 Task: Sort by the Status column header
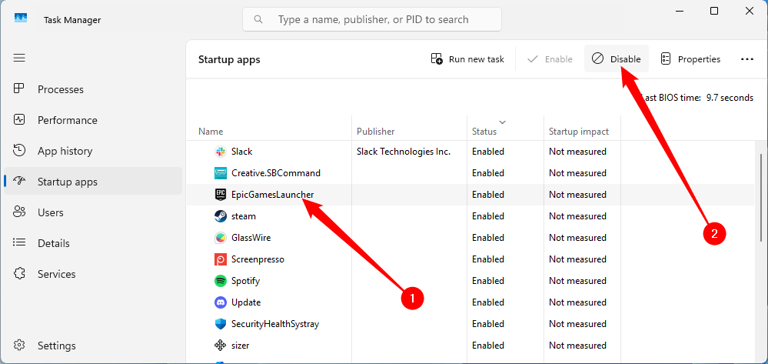(x=484, y=131)
